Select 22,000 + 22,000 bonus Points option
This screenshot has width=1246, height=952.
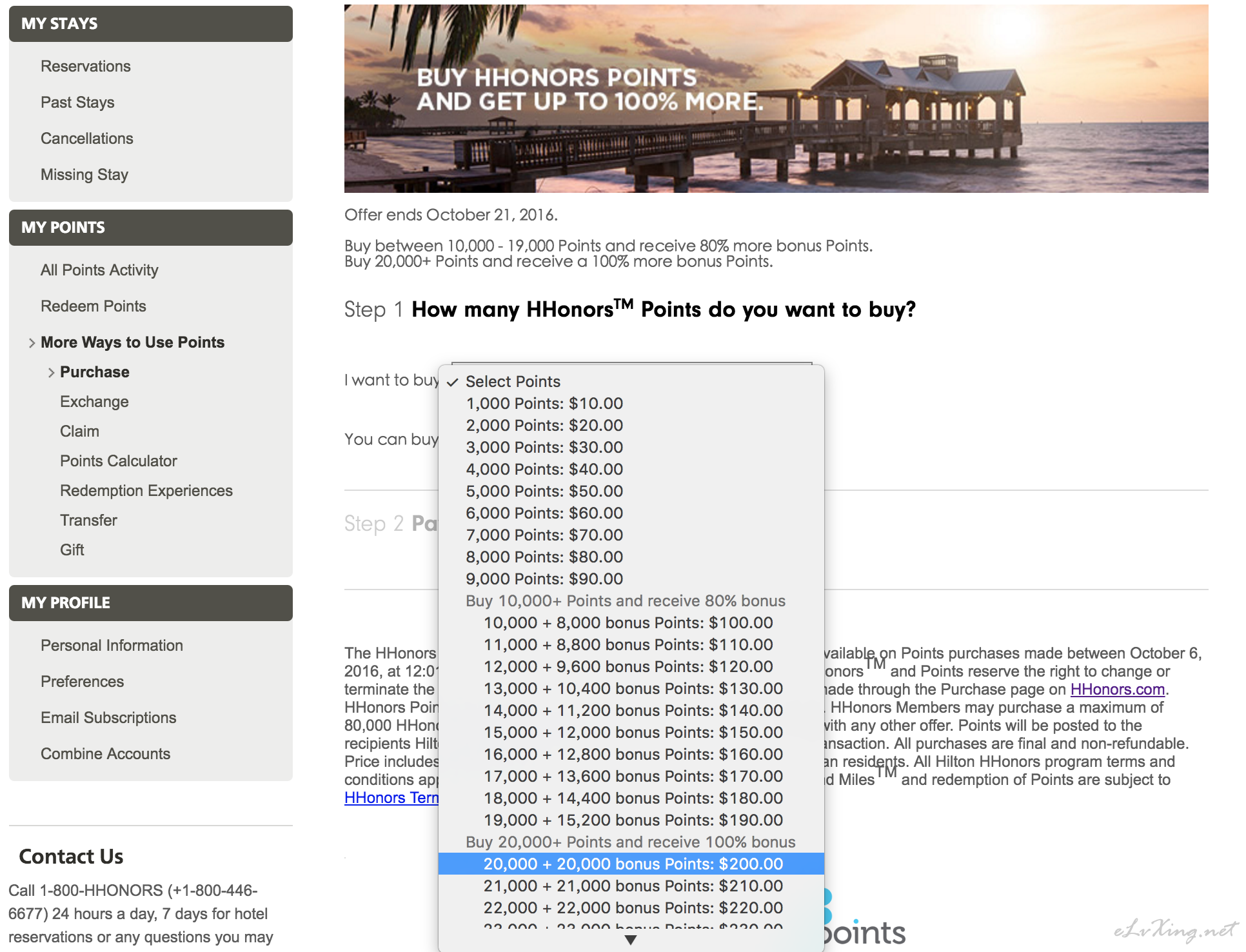point(631,908)
